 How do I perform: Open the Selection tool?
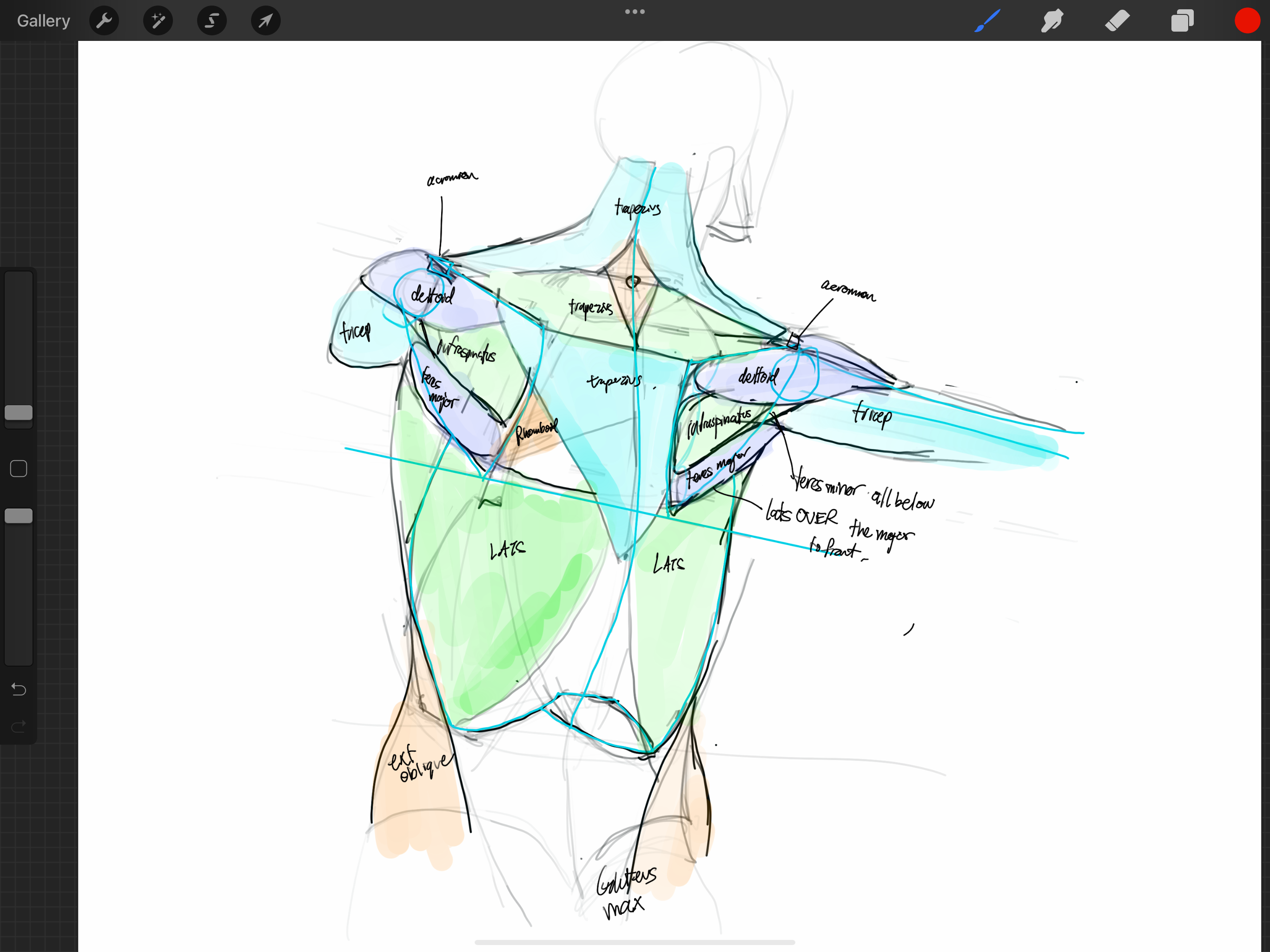212,21
